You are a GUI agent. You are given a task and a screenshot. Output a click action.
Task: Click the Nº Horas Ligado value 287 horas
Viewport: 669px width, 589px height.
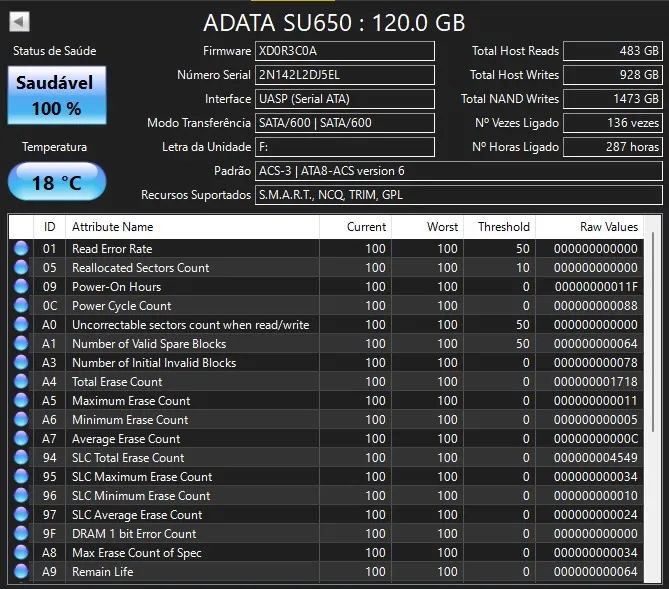click(613, 147)
